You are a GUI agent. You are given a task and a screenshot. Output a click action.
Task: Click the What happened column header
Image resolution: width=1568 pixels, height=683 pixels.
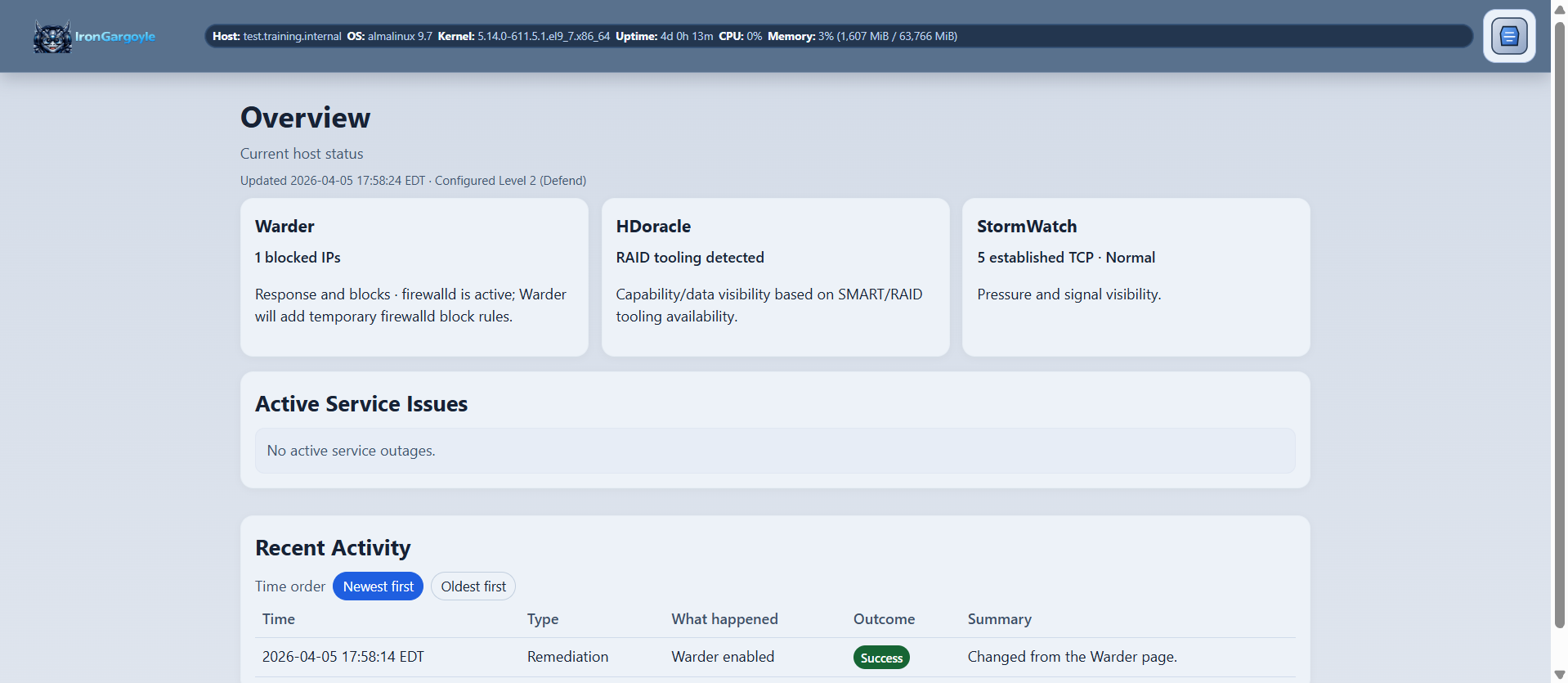[724, 619]
